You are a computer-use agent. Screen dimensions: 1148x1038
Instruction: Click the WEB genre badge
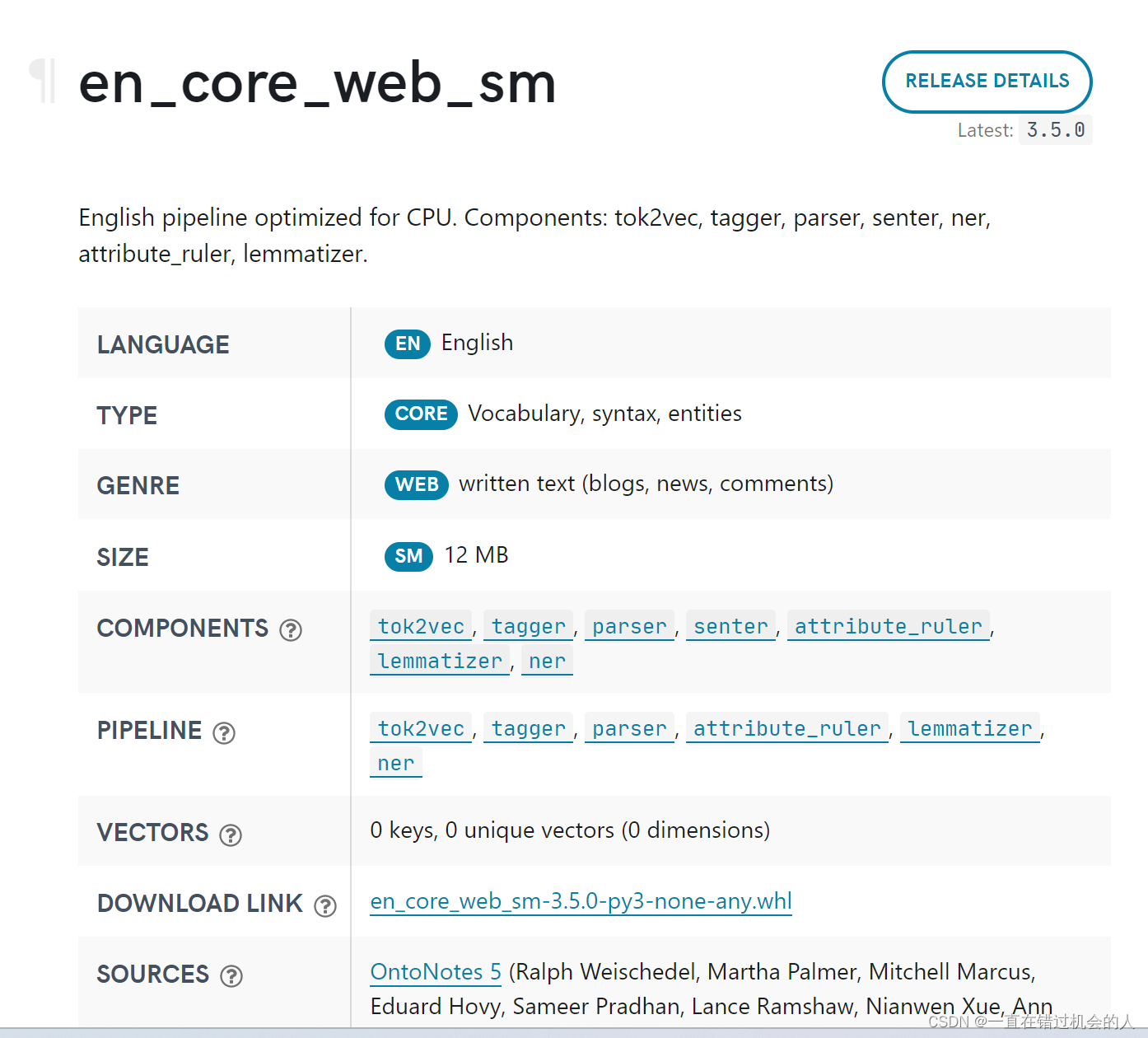point(416,485)
